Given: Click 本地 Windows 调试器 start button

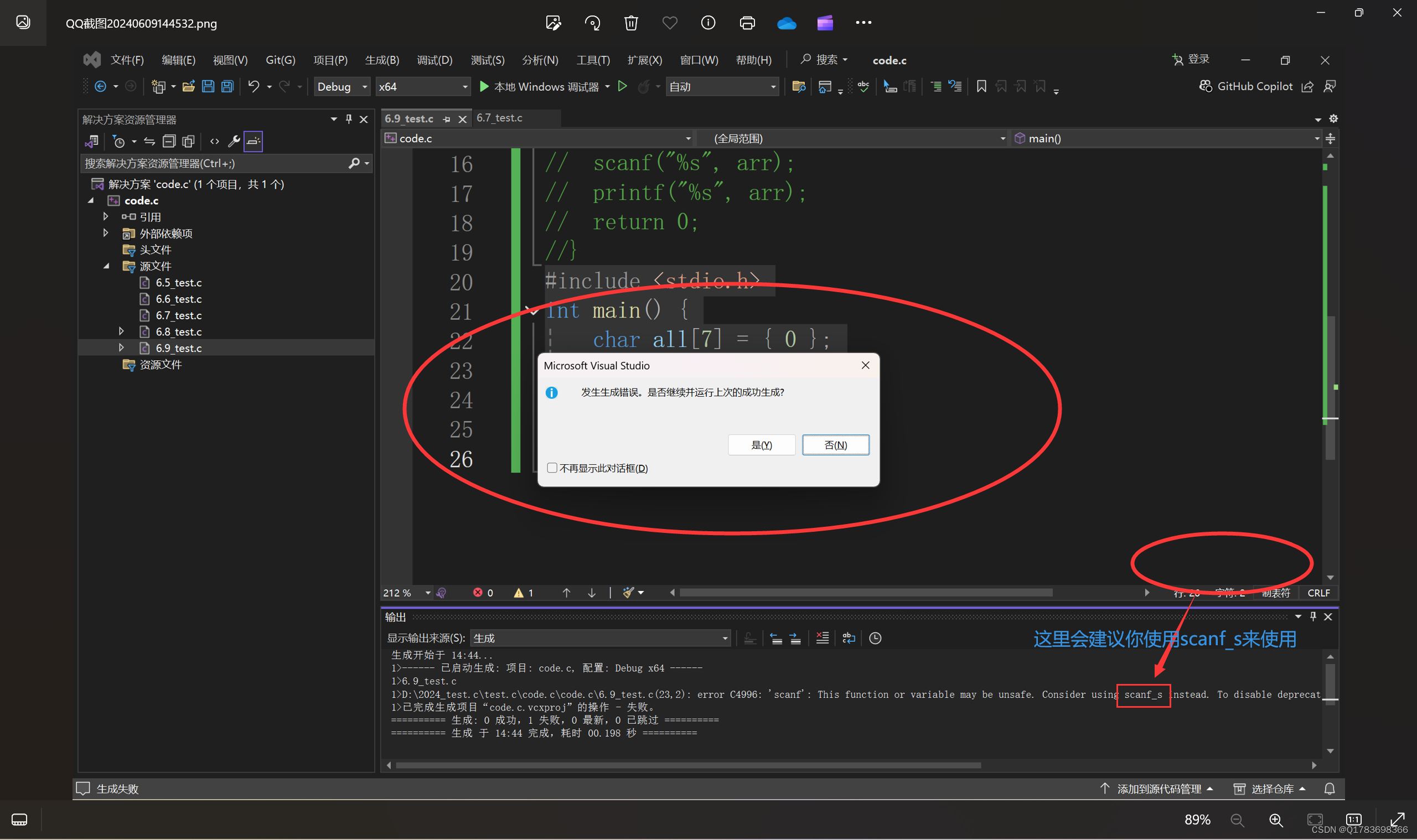Looking at the screenshot, I should click(x=540, y=87).
